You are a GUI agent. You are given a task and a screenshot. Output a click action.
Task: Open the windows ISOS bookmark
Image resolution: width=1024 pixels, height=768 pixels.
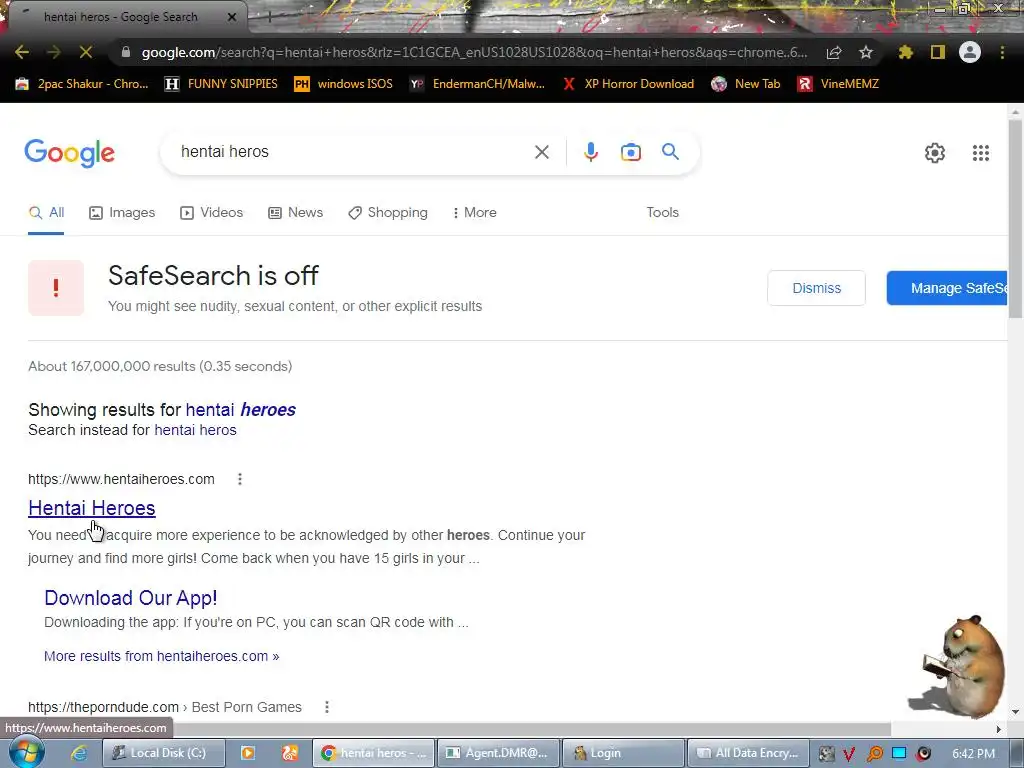pyautogui.click(x=344, y=84)
